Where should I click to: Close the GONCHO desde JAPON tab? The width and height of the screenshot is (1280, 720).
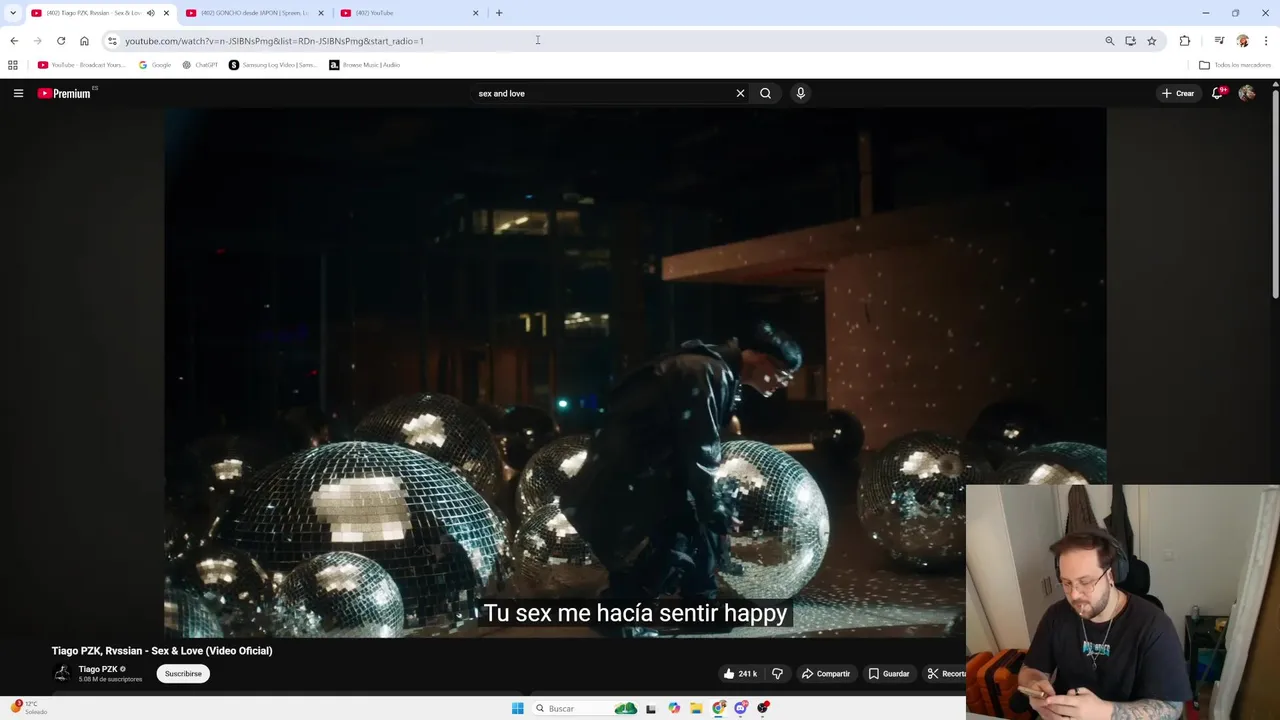point(321,13)
